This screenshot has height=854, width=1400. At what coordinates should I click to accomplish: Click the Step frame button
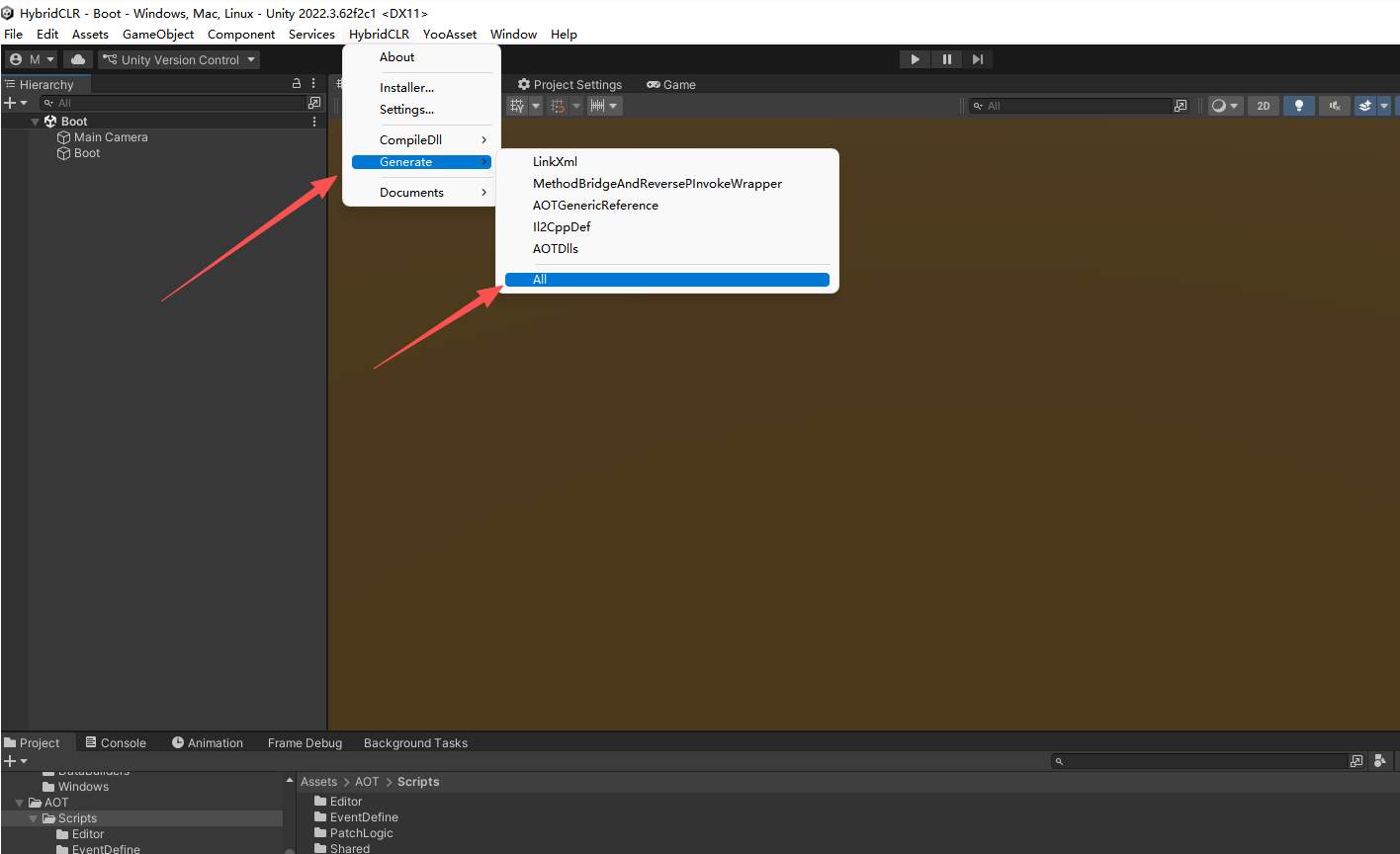coord(977,59)
